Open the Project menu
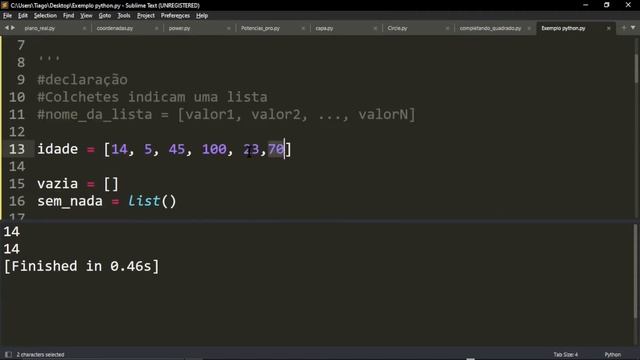Screen dimensions: 640x360 tap(146, 16)
